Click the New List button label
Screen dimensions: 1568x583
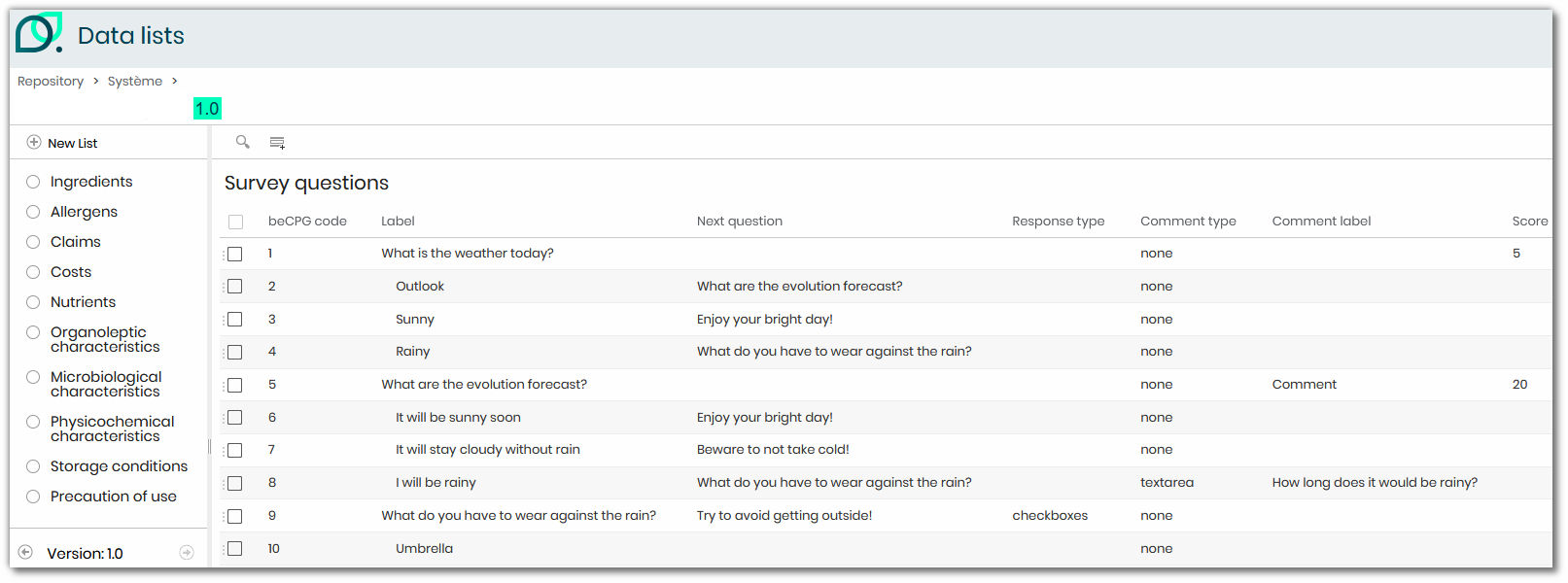coord(73,143)
